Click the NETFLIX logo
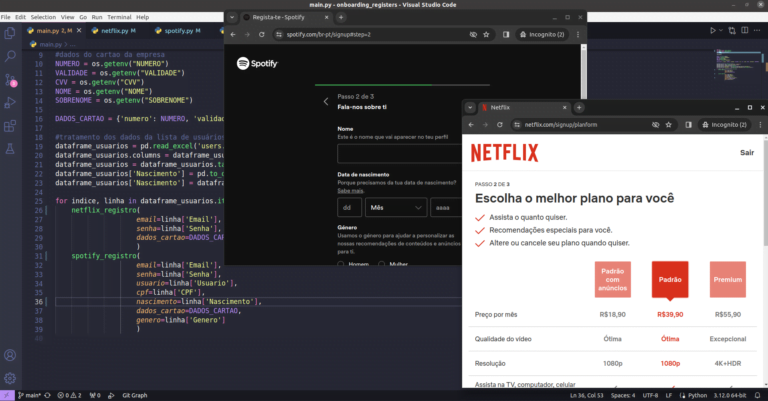Screen dimensions: 768x401 click(504, 153)
